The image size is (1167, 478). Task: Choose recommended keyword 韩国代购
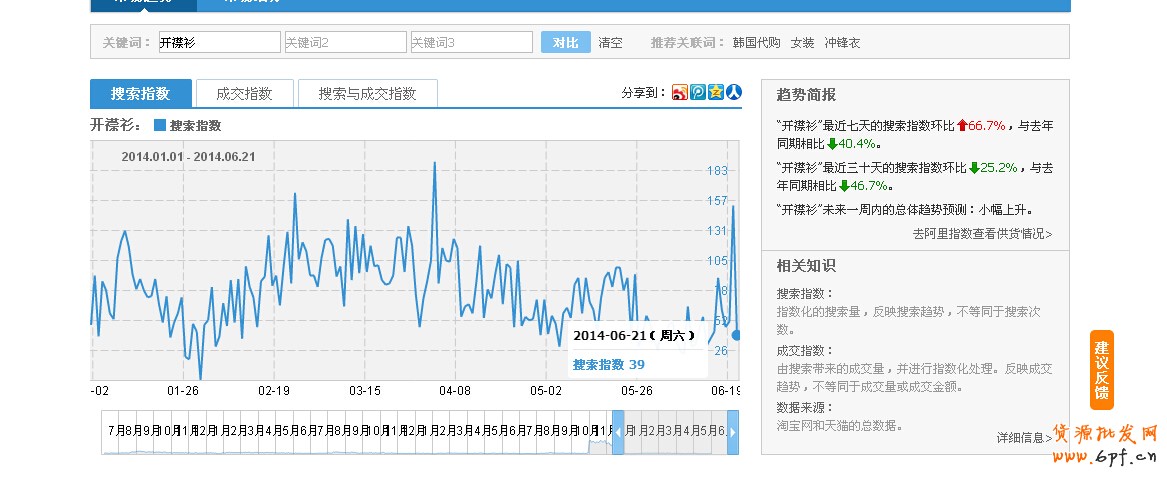[x=756, y=43]
